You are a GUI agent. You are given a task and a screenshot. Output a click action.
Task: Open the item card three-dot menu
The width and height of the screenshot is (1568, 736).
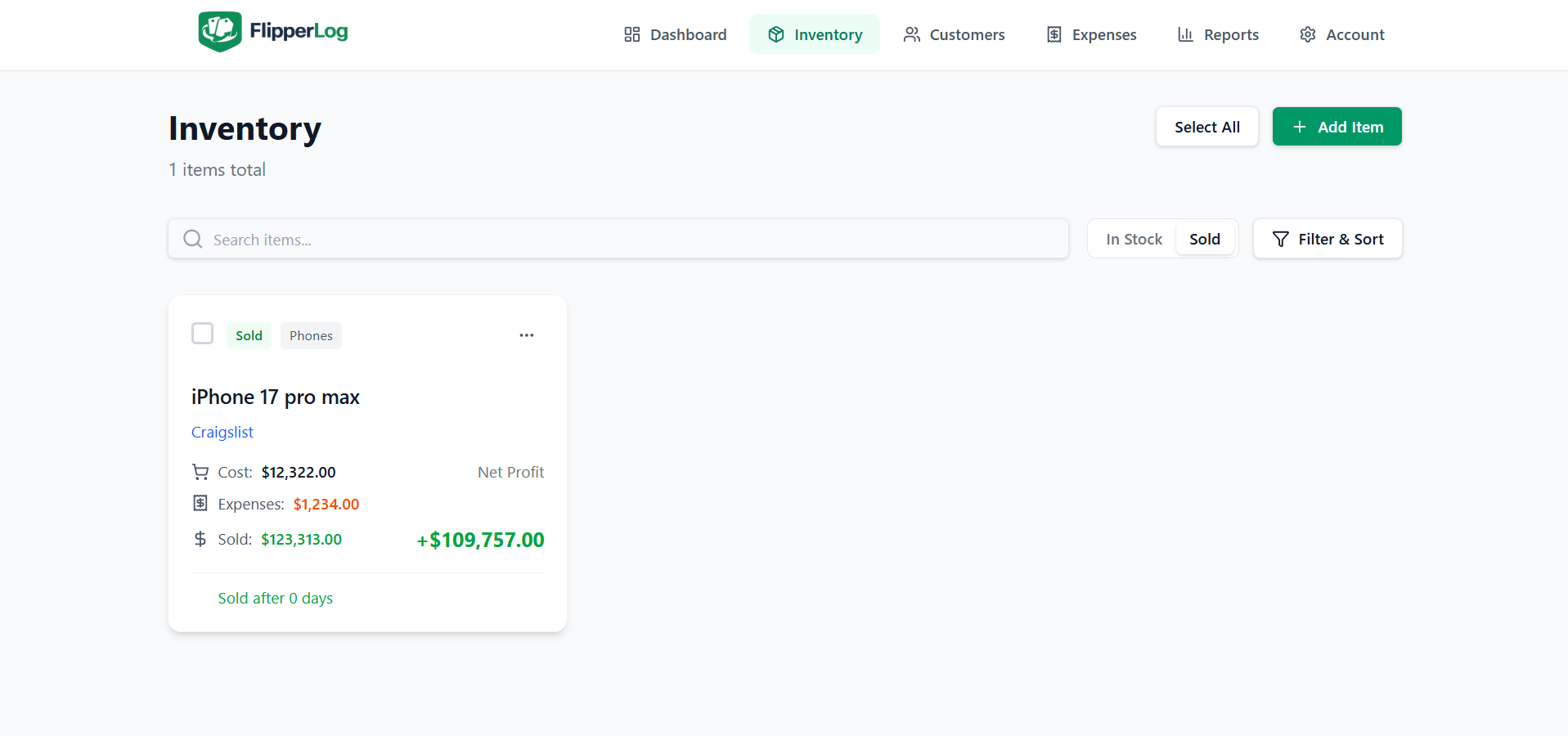point(526,335)
